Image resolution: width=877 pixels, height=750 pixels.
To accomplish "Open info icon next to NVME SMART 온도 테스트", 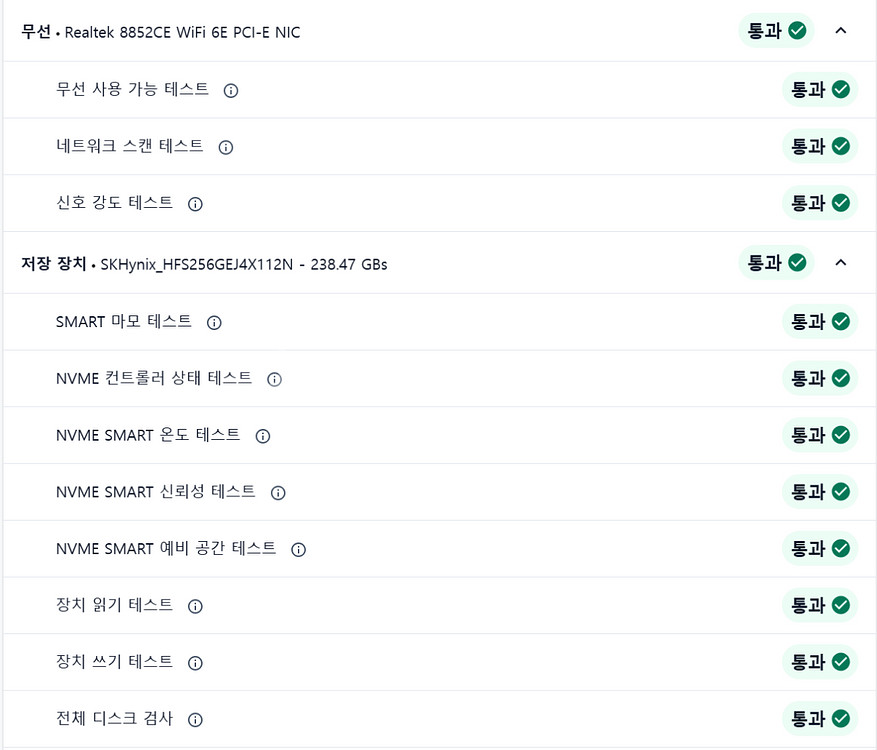I will (263, 436).
